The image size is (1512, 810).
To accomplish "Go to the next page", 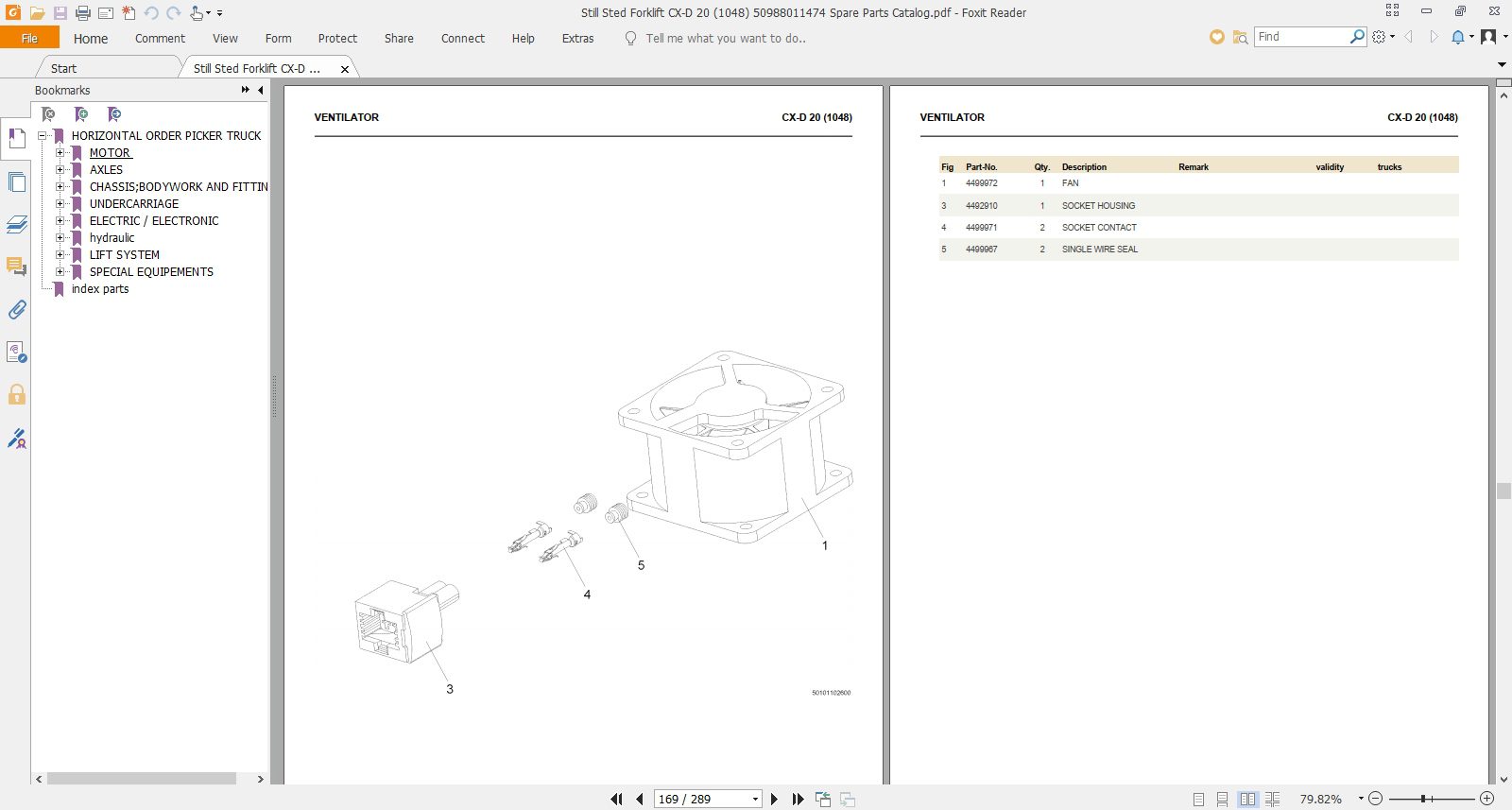I will pos(774,799).
